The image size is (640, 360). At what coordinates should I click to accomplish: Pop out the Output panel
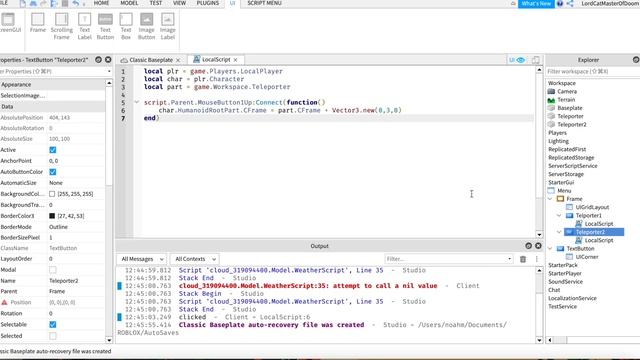pyautogui.click(x=529, y=246)
